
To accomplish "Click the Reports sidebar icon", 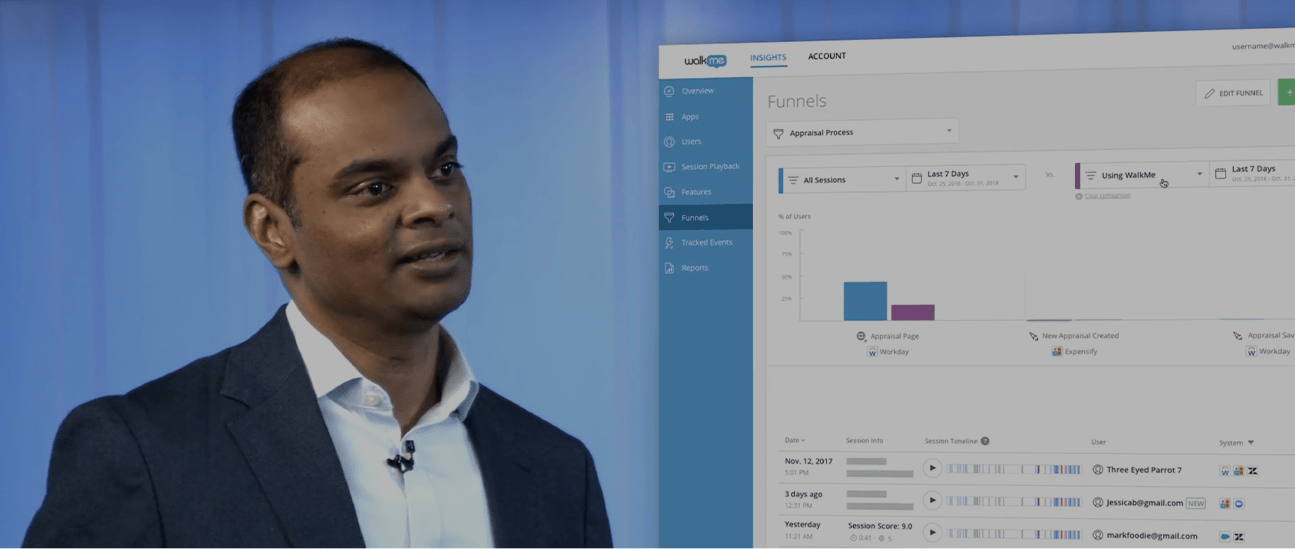I will coord(669,268).
